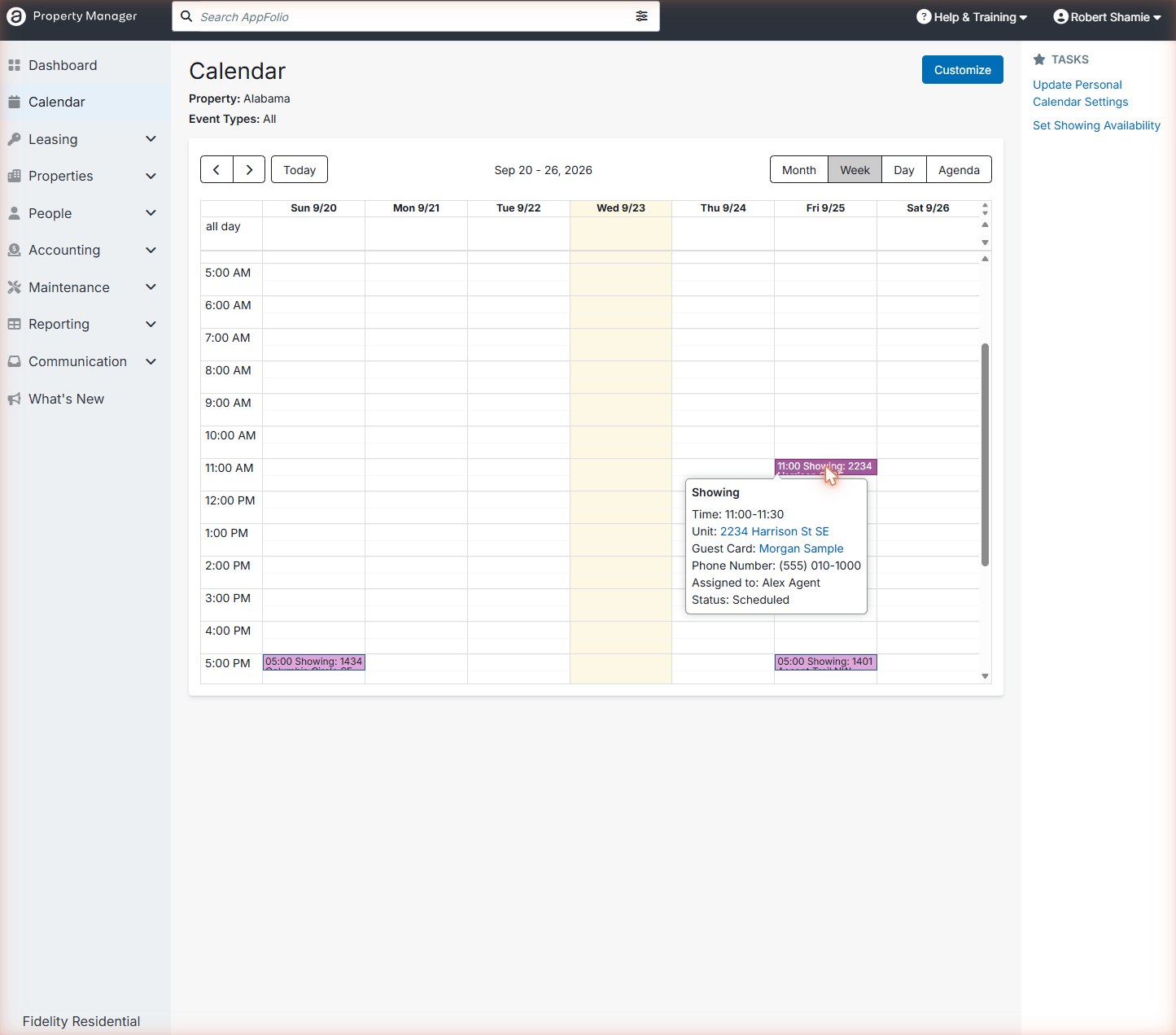1176x1035 pixels.
Task: Click the Property Manager title text
Action: point(85,16)
